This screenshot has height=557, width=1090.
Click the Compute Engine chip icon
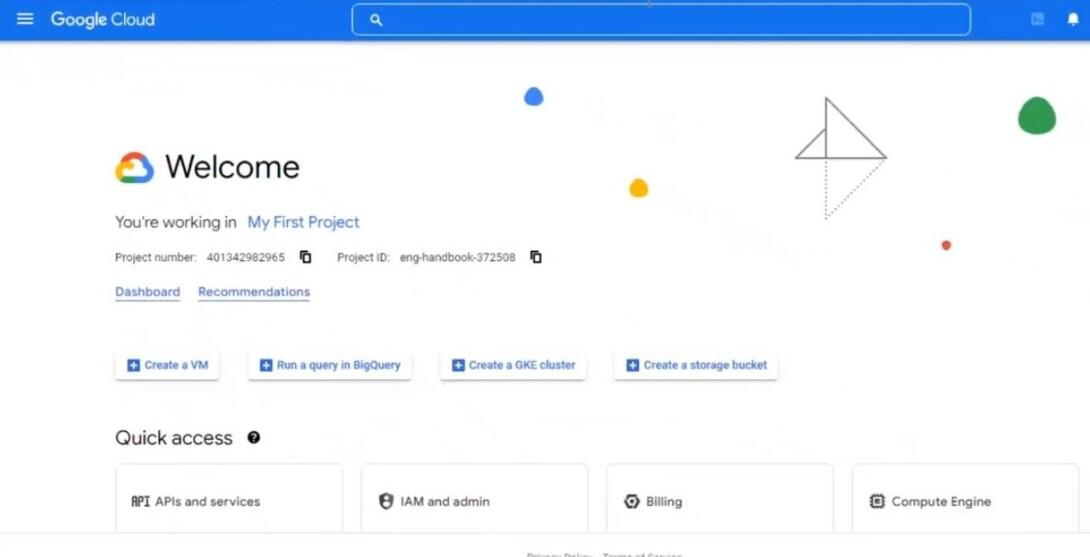[x=877, y=501]
